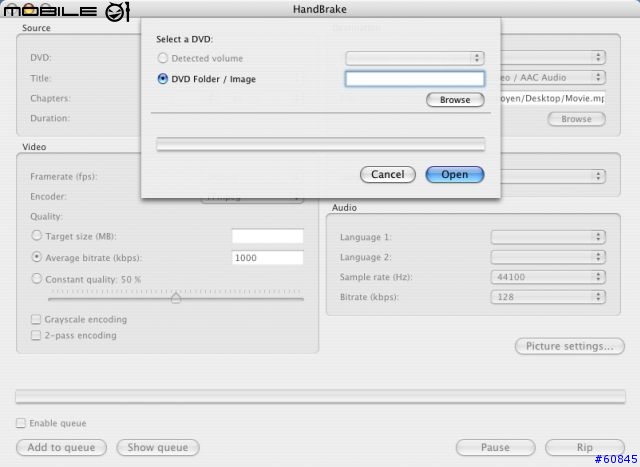This screenshot has height=467, width=640.
Task: Click the DVD scan progress bar in dialog
Action: pos(321,144)
